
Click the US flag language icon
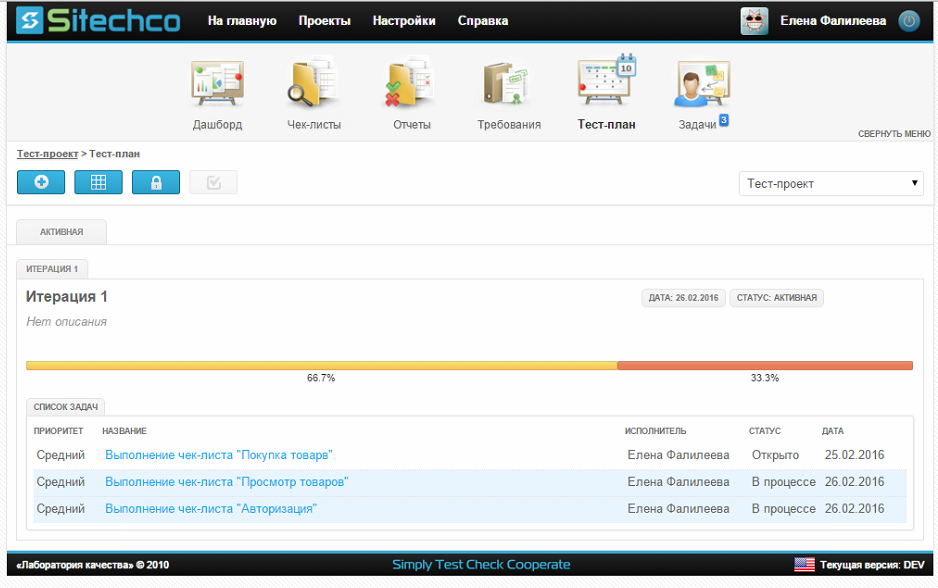804,564
